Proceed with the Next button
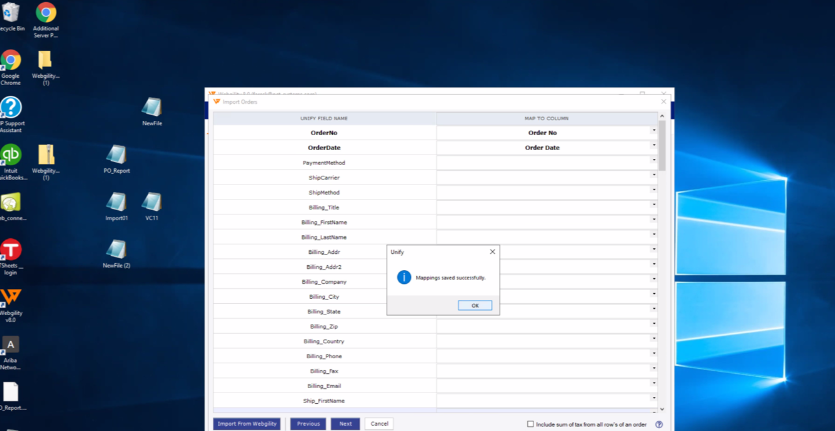This screenshot has height=431, width=835. click(x=346, y=424)
